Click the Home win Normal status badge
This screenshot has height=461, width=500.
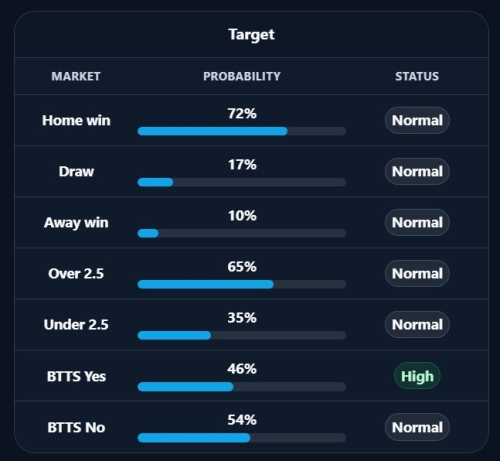[417, 120]
